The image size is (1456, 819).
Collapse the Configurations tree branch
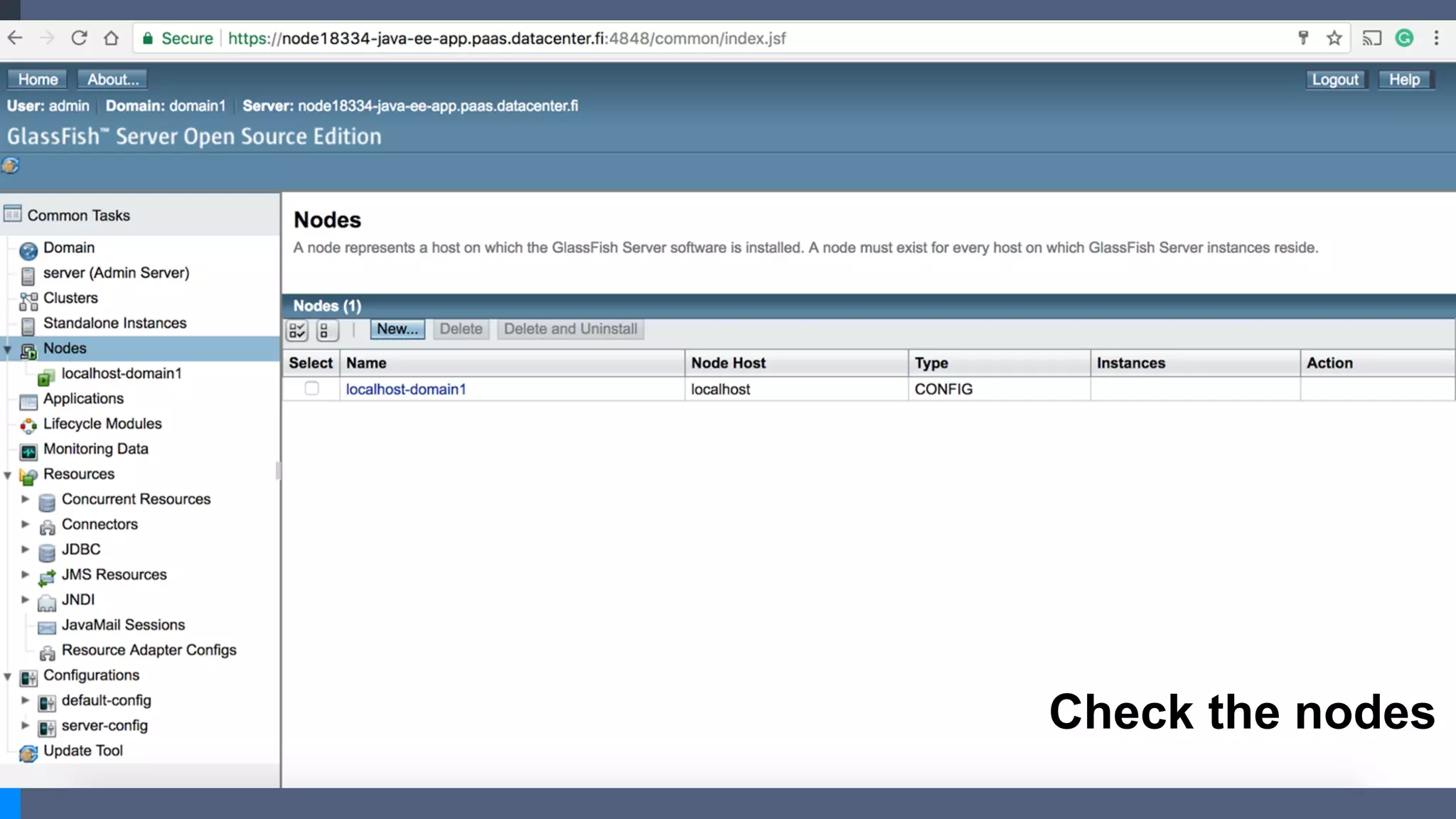(8, 677)
